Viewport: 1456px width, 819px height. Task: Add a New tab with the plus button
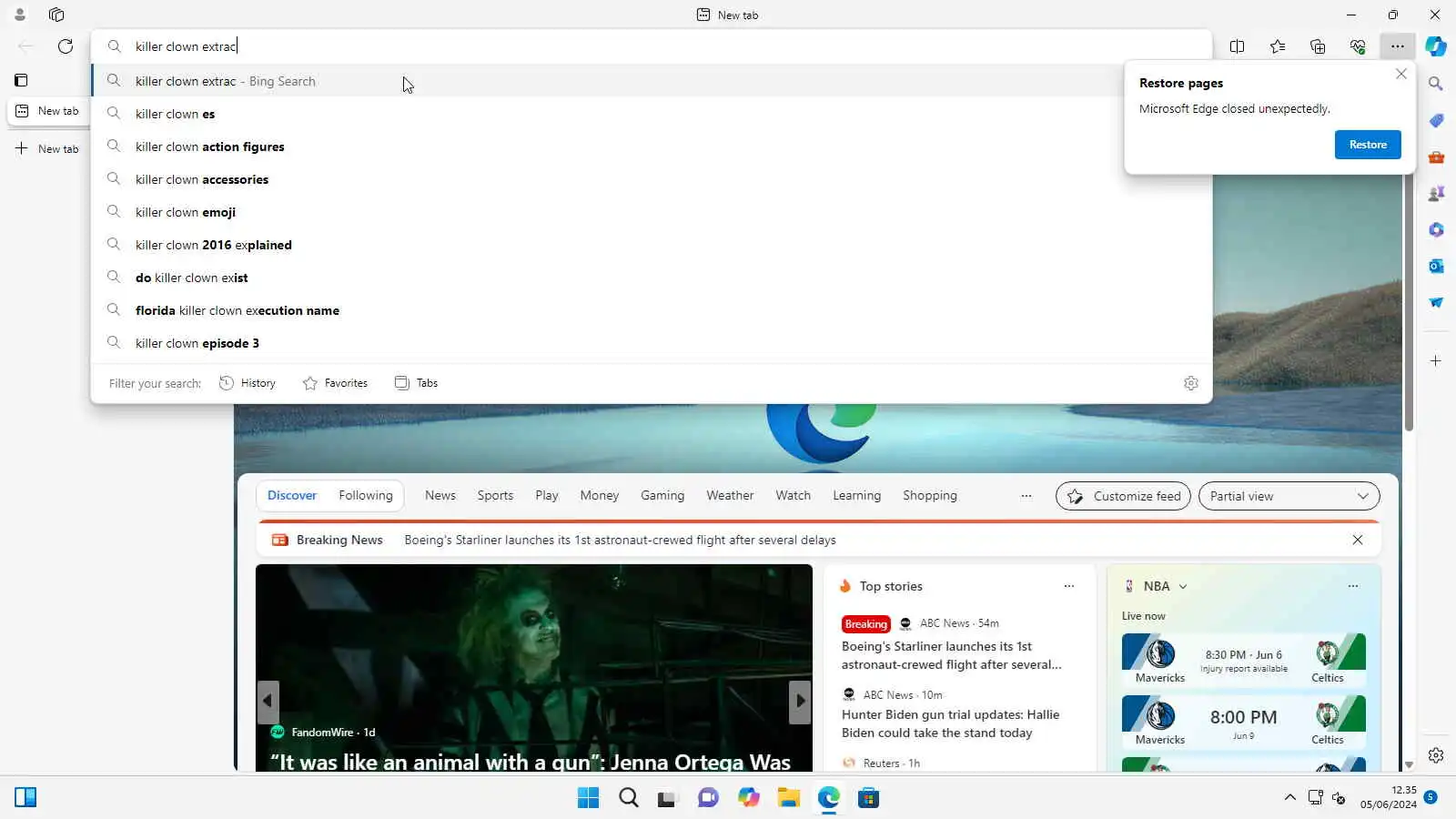pos(47,148)
